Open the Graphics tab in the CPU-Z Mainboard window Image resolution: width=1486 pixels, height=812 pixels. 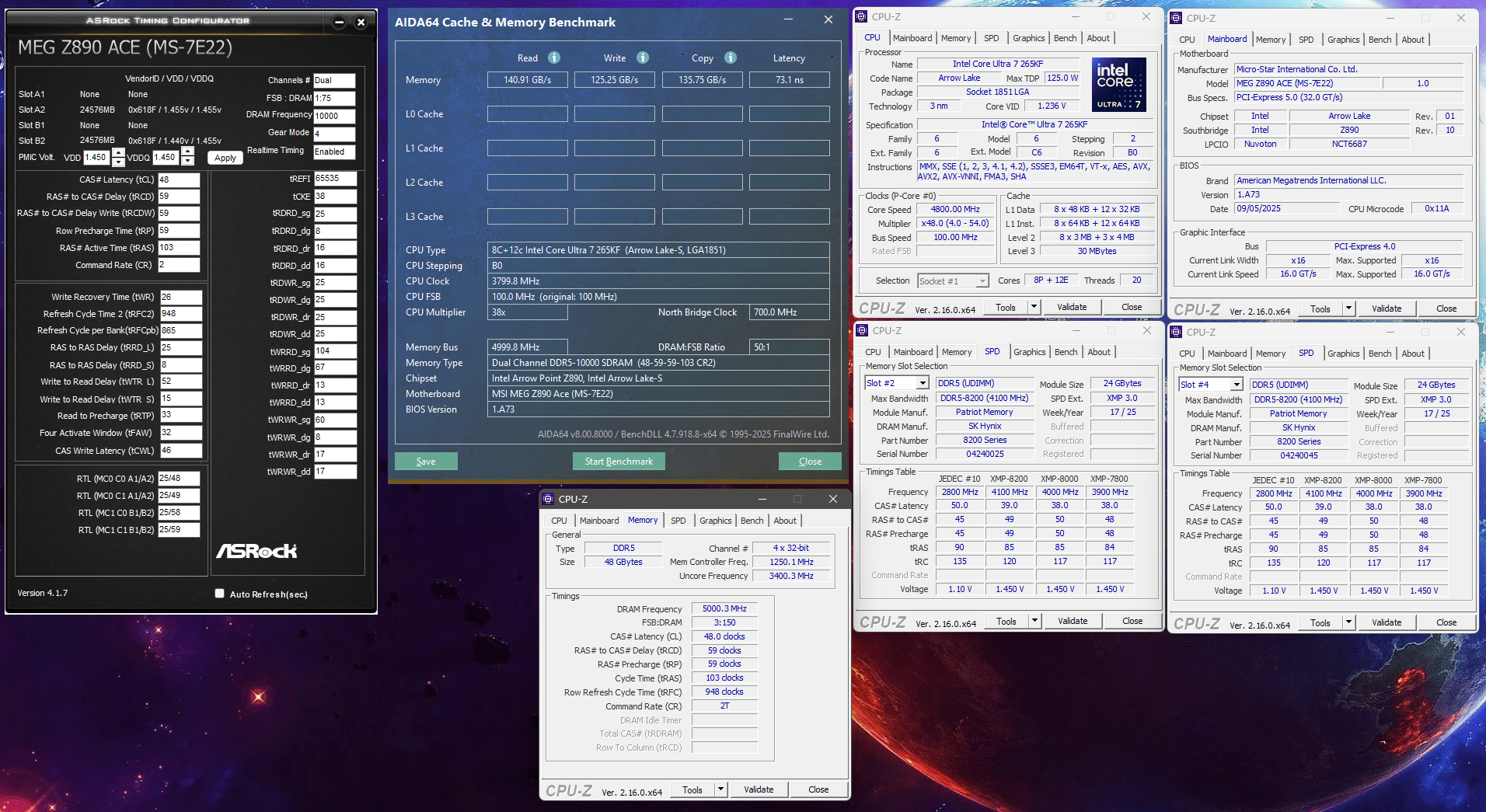1343,40
